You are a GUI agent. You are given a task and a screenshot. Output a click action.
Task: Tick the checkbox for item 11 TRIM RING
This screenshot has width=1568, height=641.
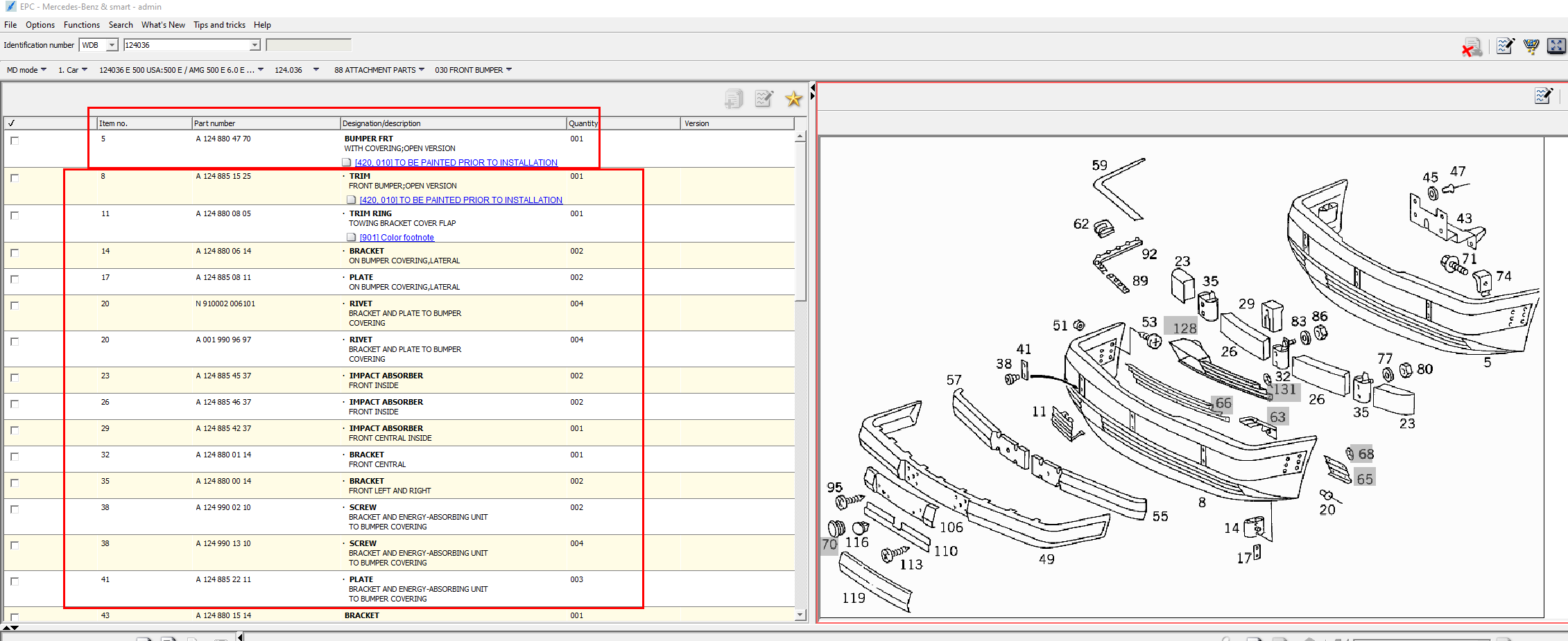point(15,216)
